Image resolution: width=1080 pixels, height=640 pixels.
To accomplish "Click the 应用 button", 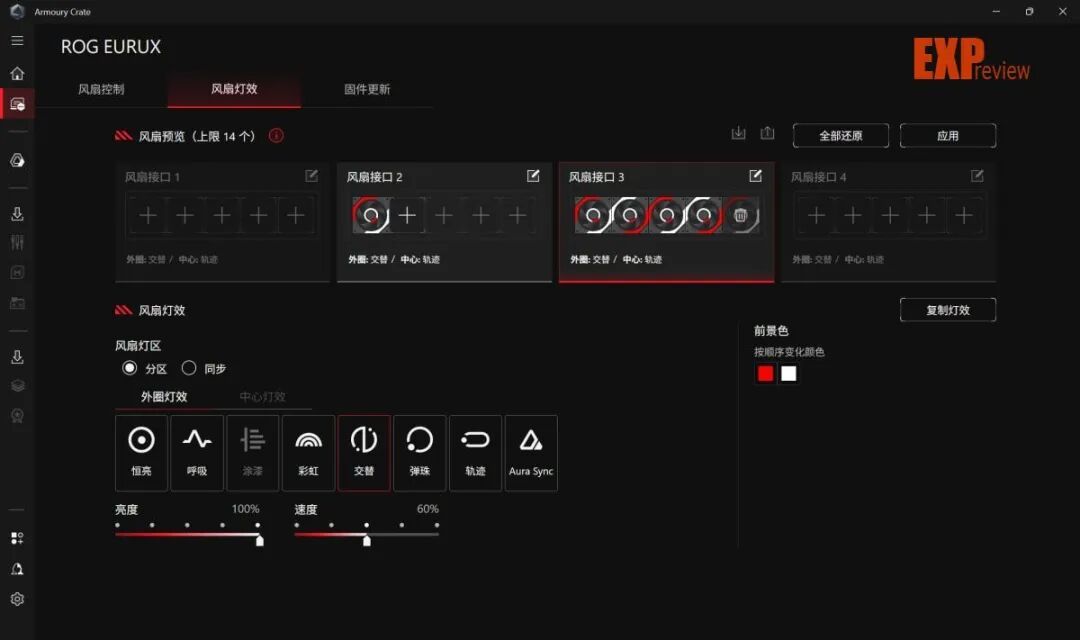I will click(948, 136).
